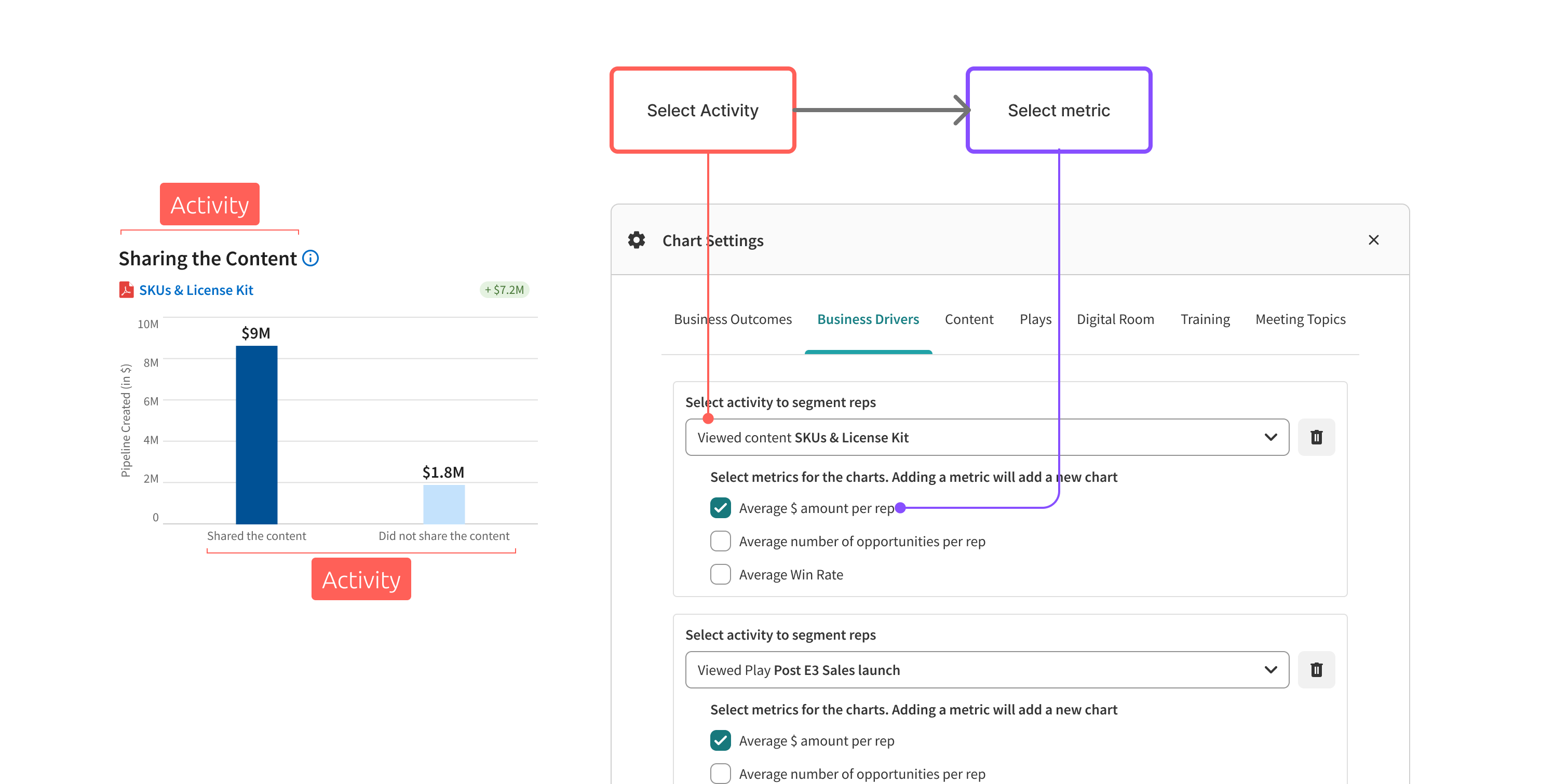This screenshot has width=1568, height=784.
Task: Click the Select metric purple box
Action: [1059, 110]
